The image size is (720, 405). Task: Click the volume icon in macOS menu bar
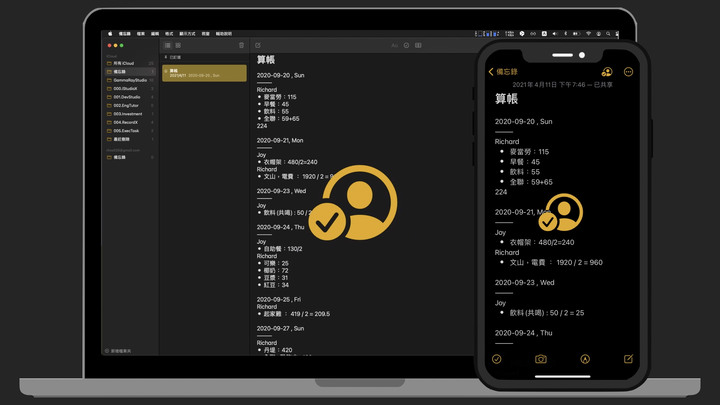[x=555, y=34]
